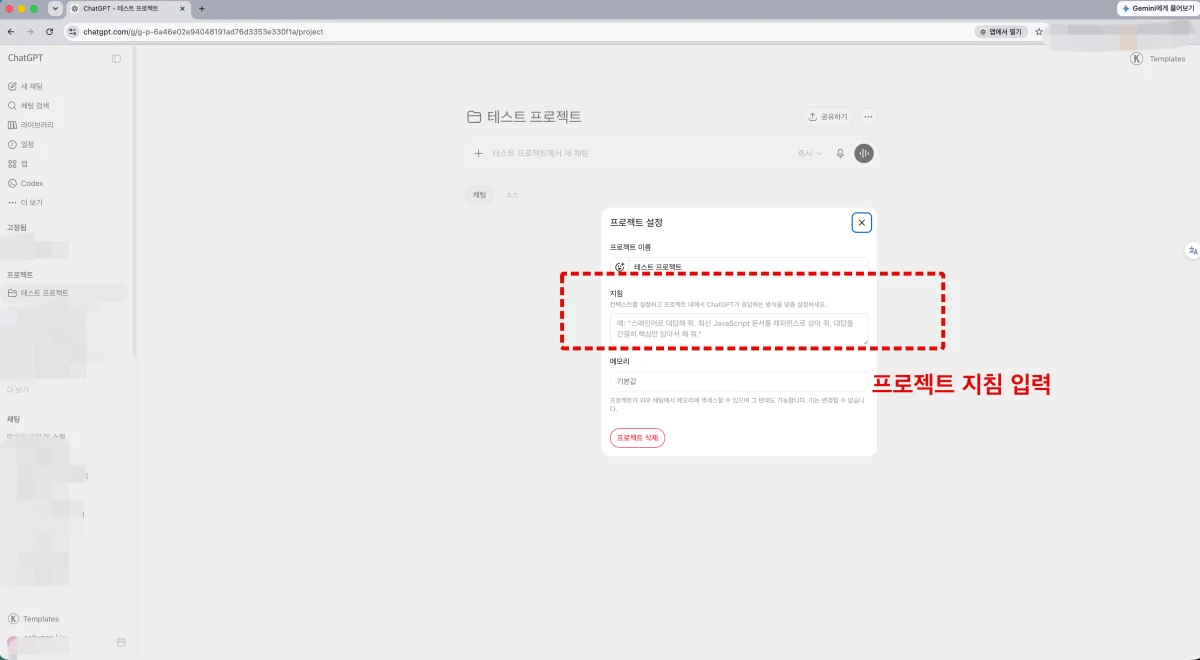Click the folder icon beside project title

tap(474, 117)
